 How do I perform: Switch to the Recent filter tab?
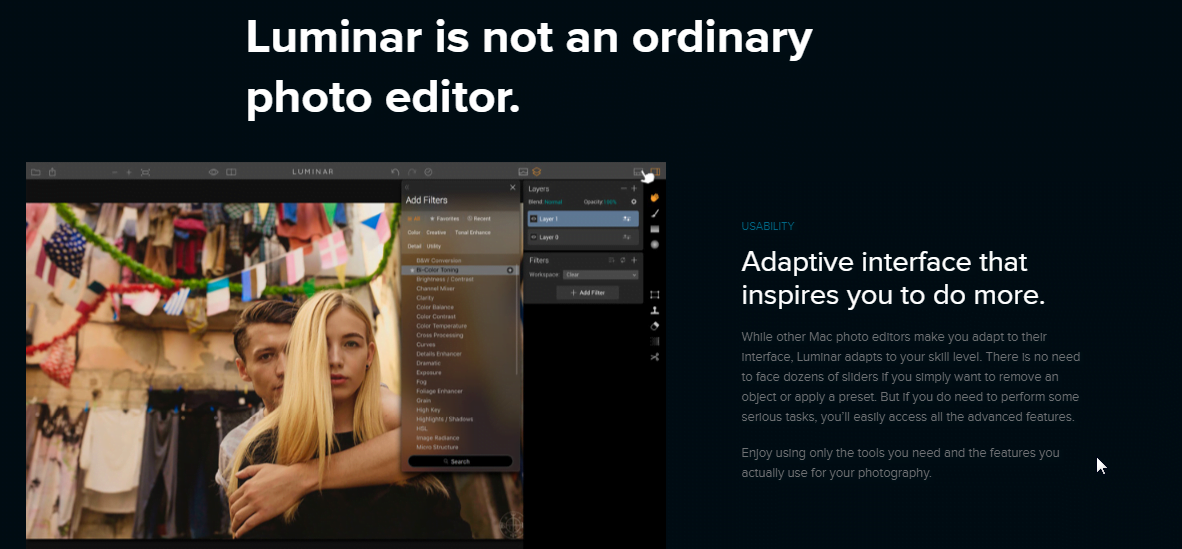[479, 219]
